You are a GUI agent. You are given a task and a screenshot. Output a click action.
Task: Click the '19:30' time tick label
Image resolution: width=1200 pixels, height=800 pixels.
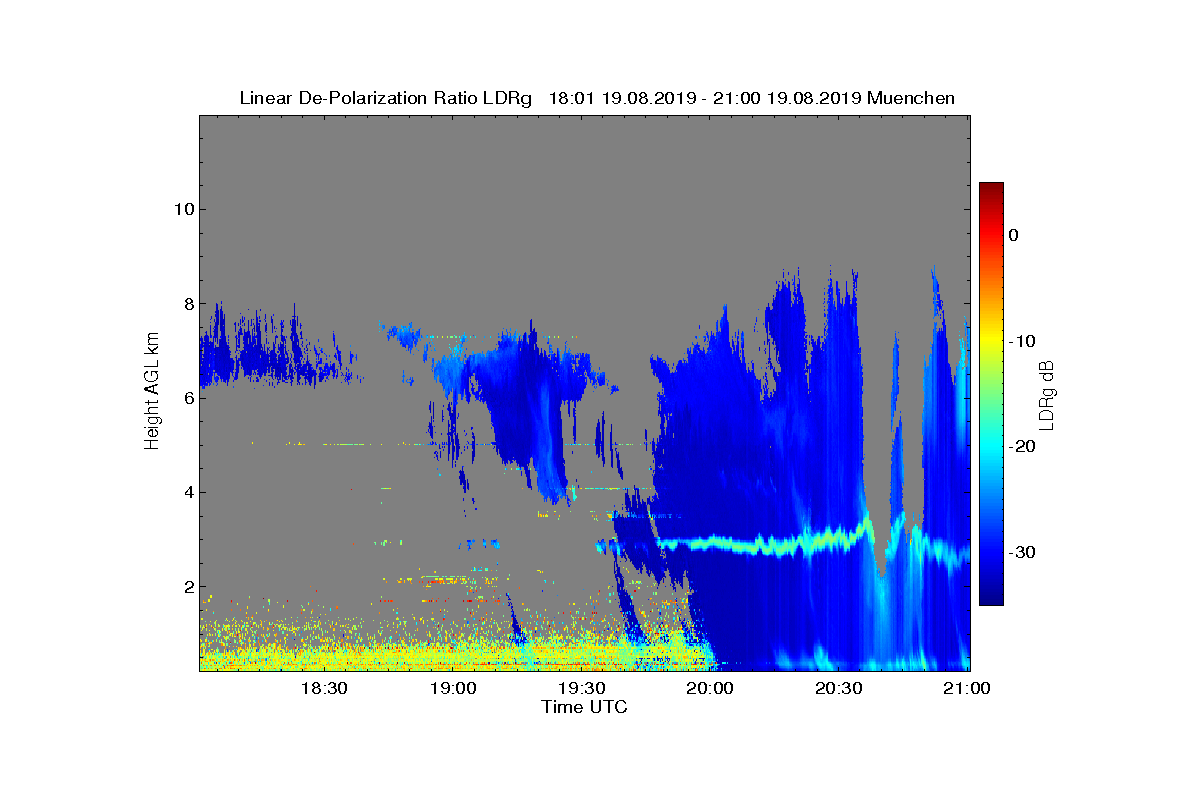(x=581, y=688)
